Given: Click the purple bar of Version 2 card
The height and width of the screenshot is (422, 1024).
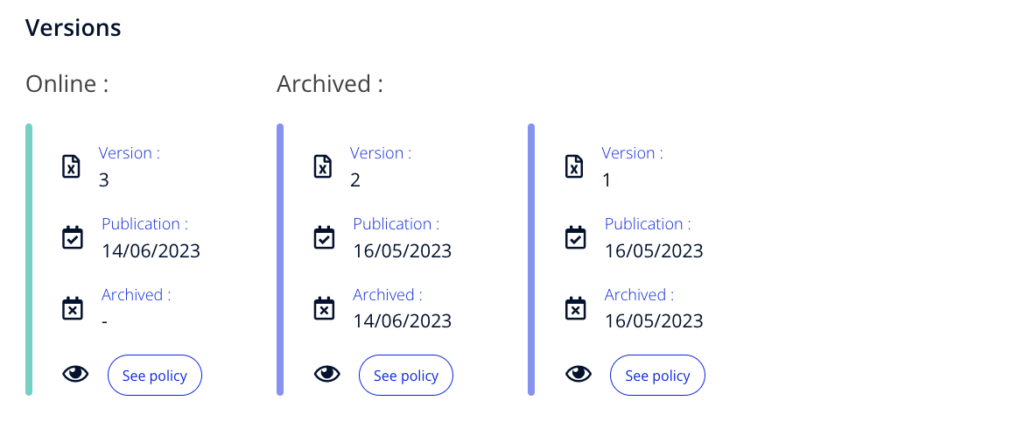Looking at the screenshot, I should click(x=280, y=259).
